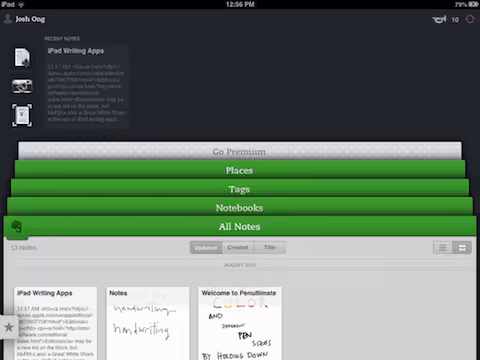Sort notes by Created
Screen dimensions: 480x360
coord(237,248)
